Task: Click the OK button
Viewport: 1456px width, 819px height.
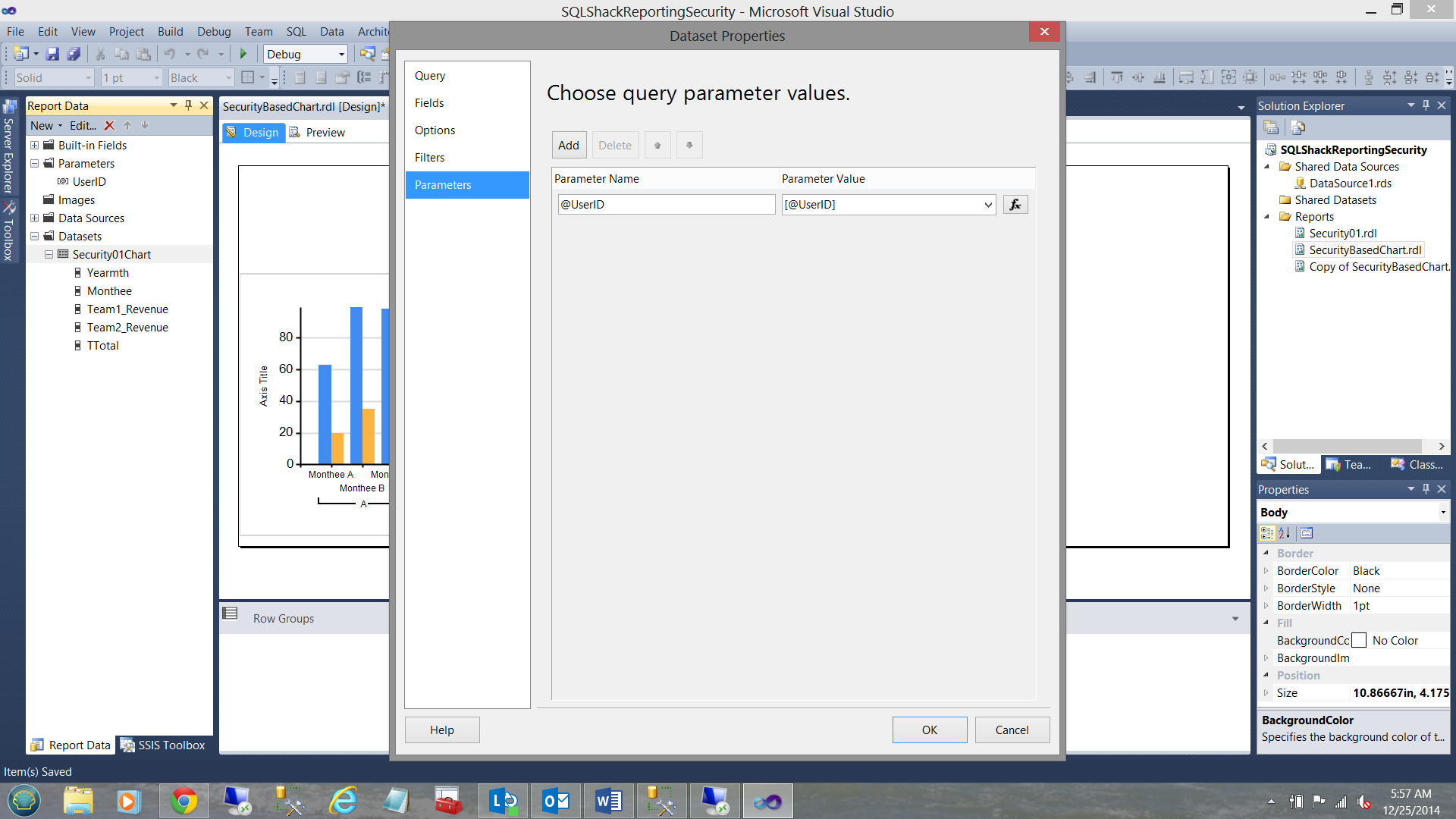Action: point(929,730)
